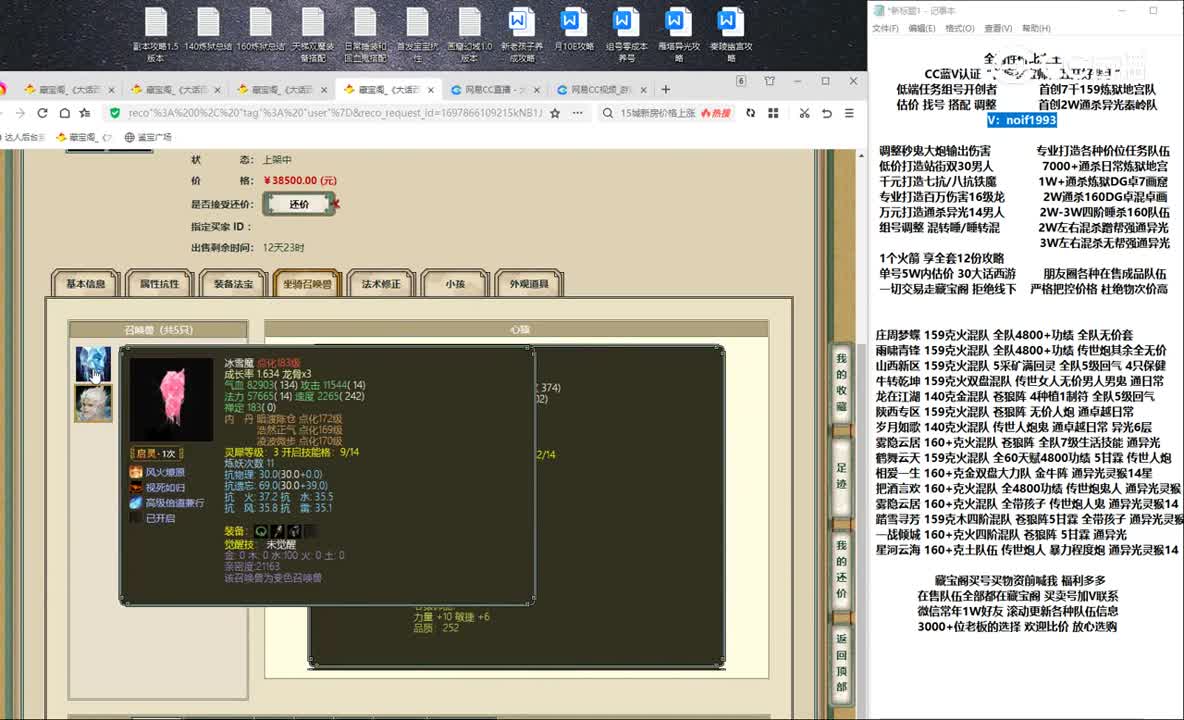
Task: Go forward with the browser arrow
Action: tap(20, 113)
